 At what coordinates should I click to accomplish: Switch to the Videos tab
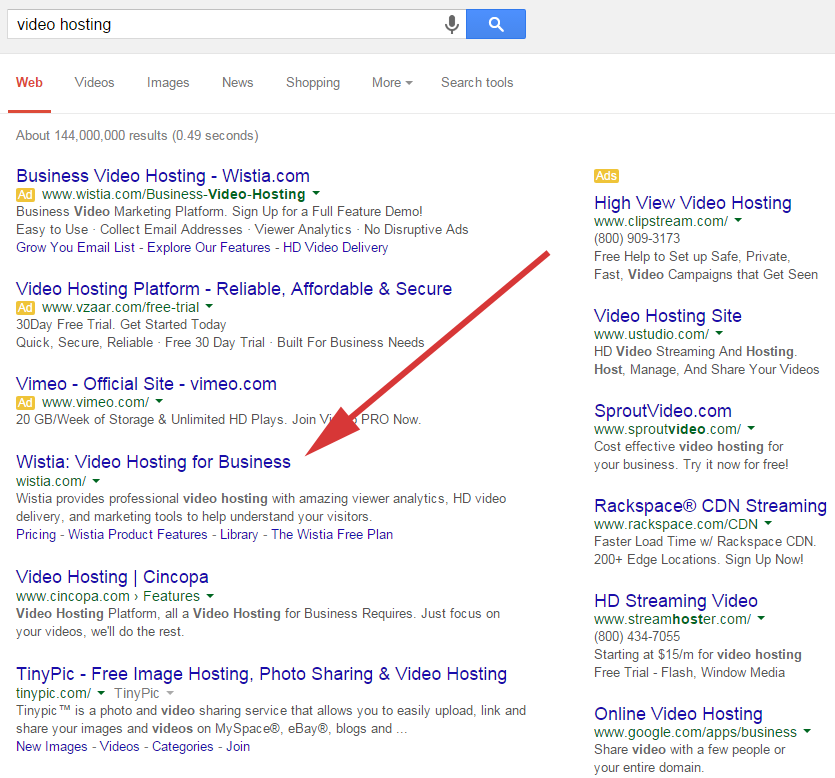[x=94, y=83]
